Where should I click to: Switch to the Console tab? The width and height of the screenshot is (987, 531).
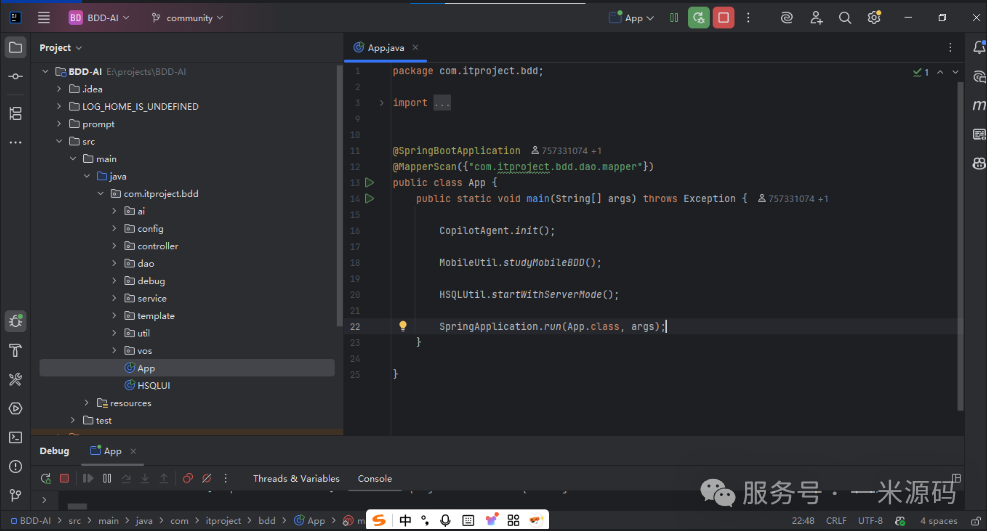[375, 479]
